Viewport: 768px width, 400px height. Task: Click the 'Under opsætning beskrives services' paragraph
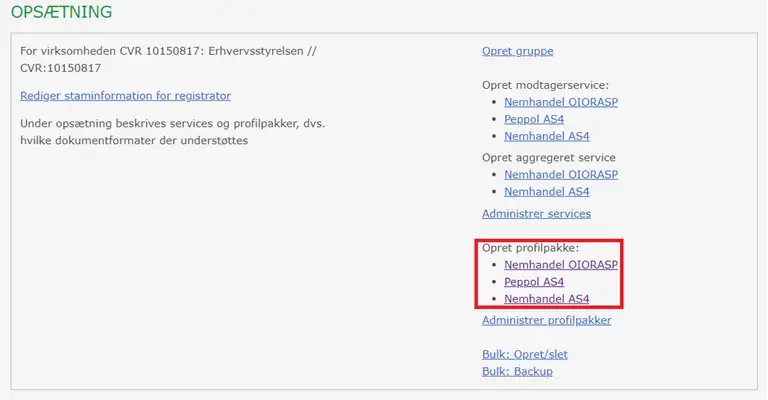[172, 132]
